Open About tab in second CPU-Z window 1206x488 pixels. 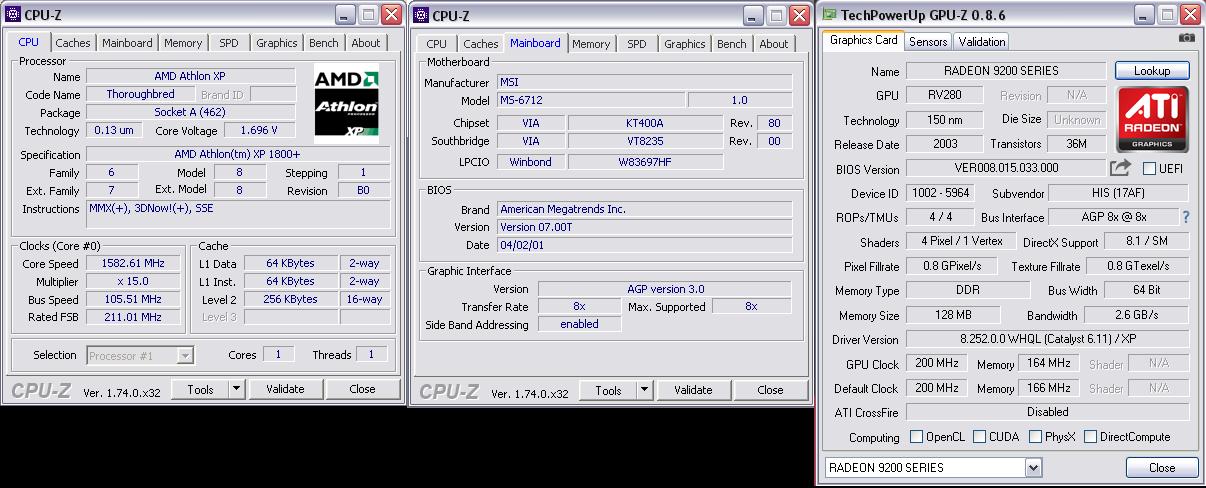[774, 44]
